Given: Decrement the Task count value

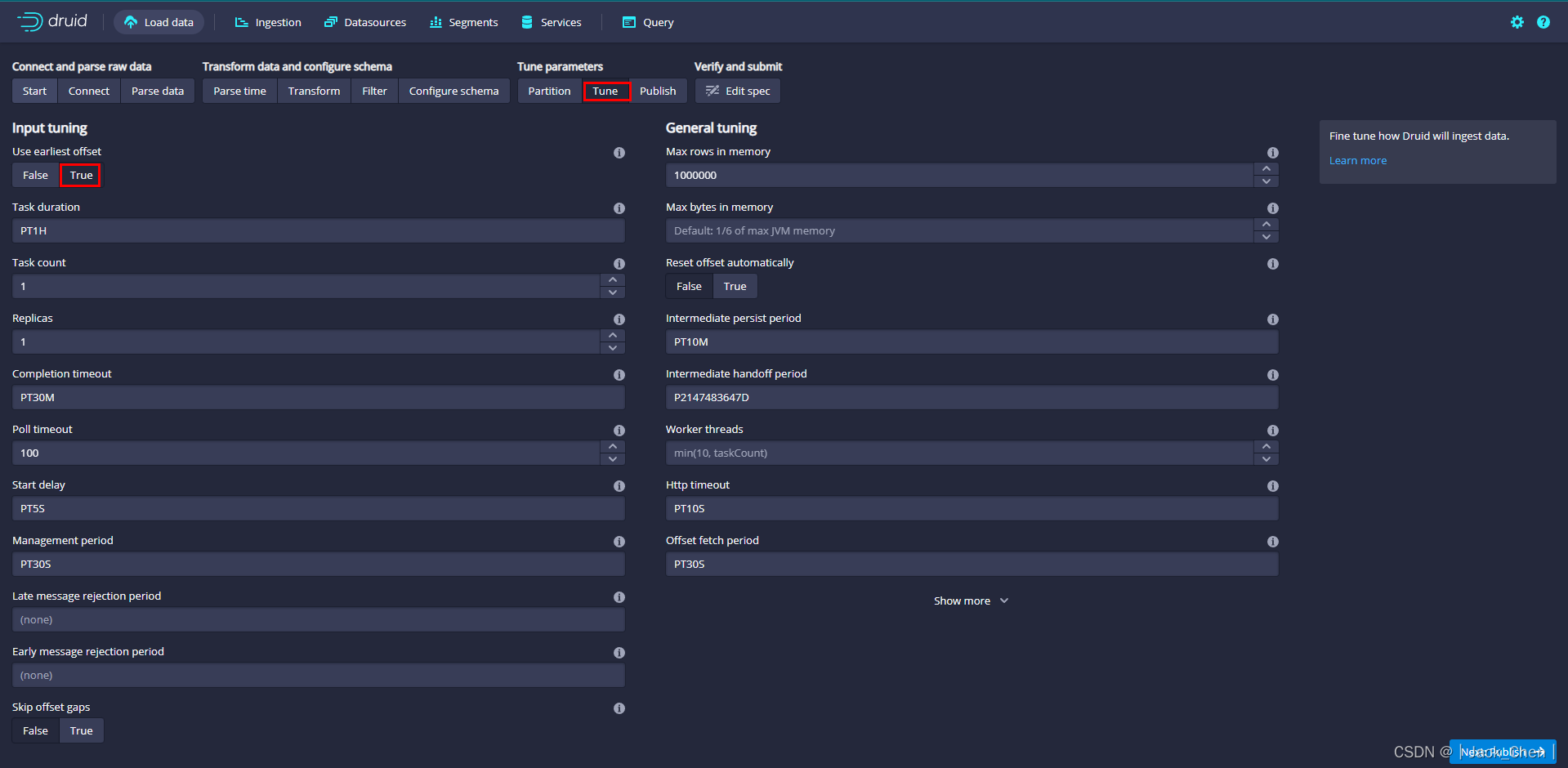Looking at the screenshot, I should pyautogui.click(x=613, y=292).
